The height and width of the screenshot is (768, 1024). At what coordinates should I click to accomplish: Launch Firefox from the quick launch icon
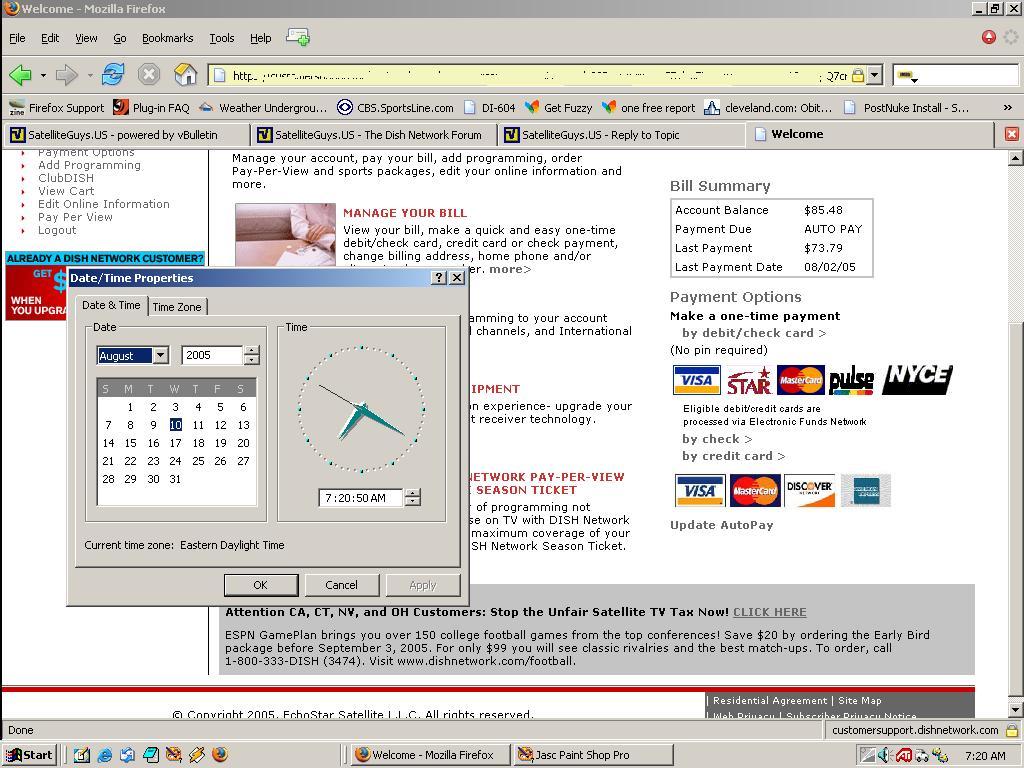click(x=220, y=754)
